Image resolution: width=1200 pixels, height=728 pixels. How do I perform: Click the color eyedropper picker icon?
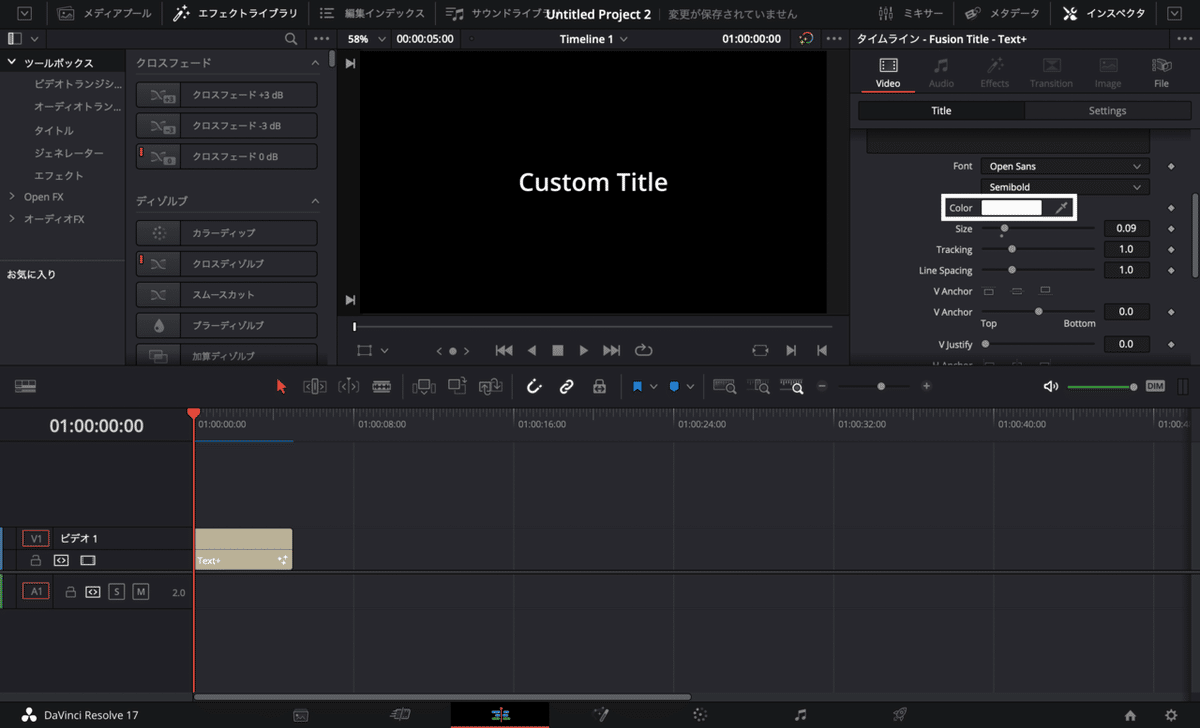click(x=1062, y=208)
